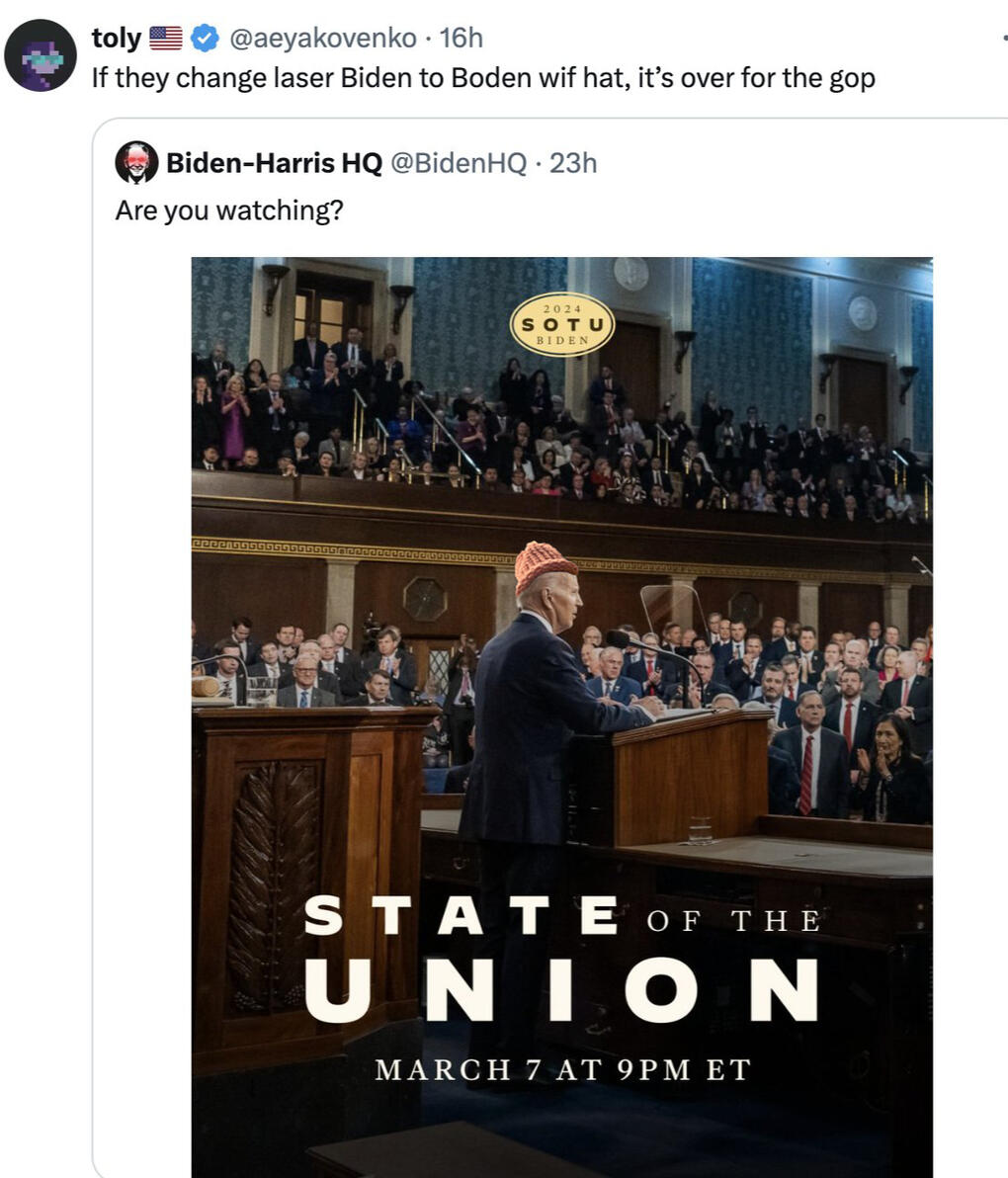
Task: Open quoted tweet via 23h timestamp
Action: (573, 163)
